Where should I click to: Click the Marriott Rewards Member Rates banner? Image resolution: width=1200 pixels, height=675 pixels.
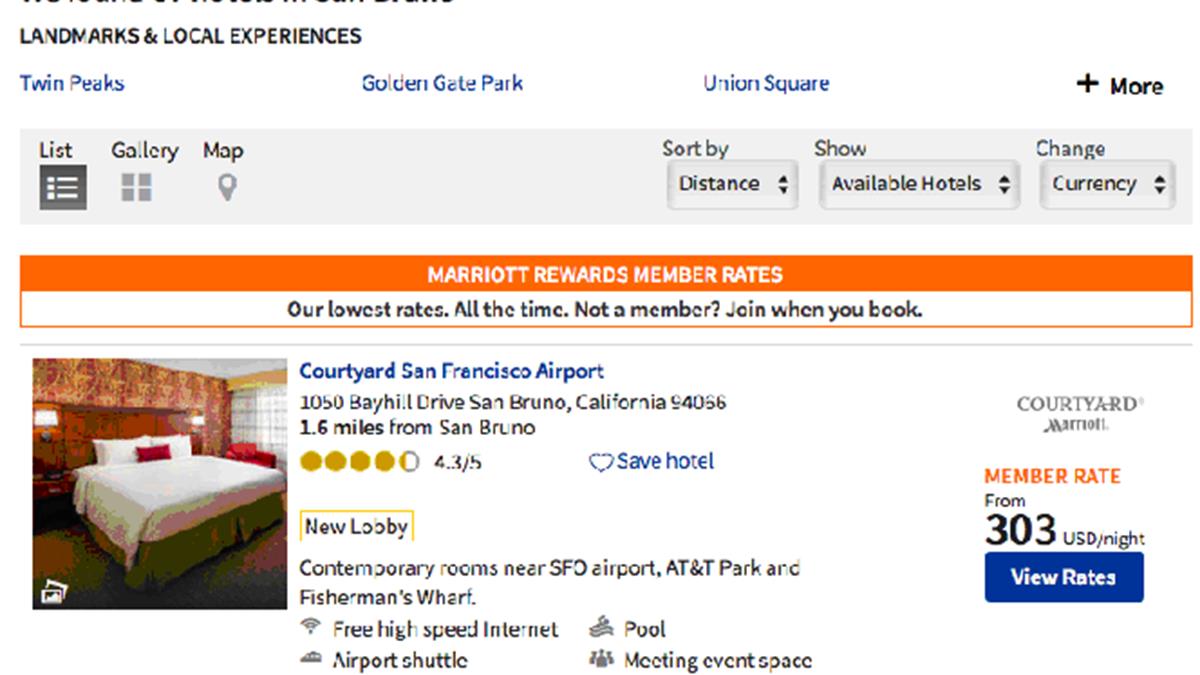(x=605, y=275)
